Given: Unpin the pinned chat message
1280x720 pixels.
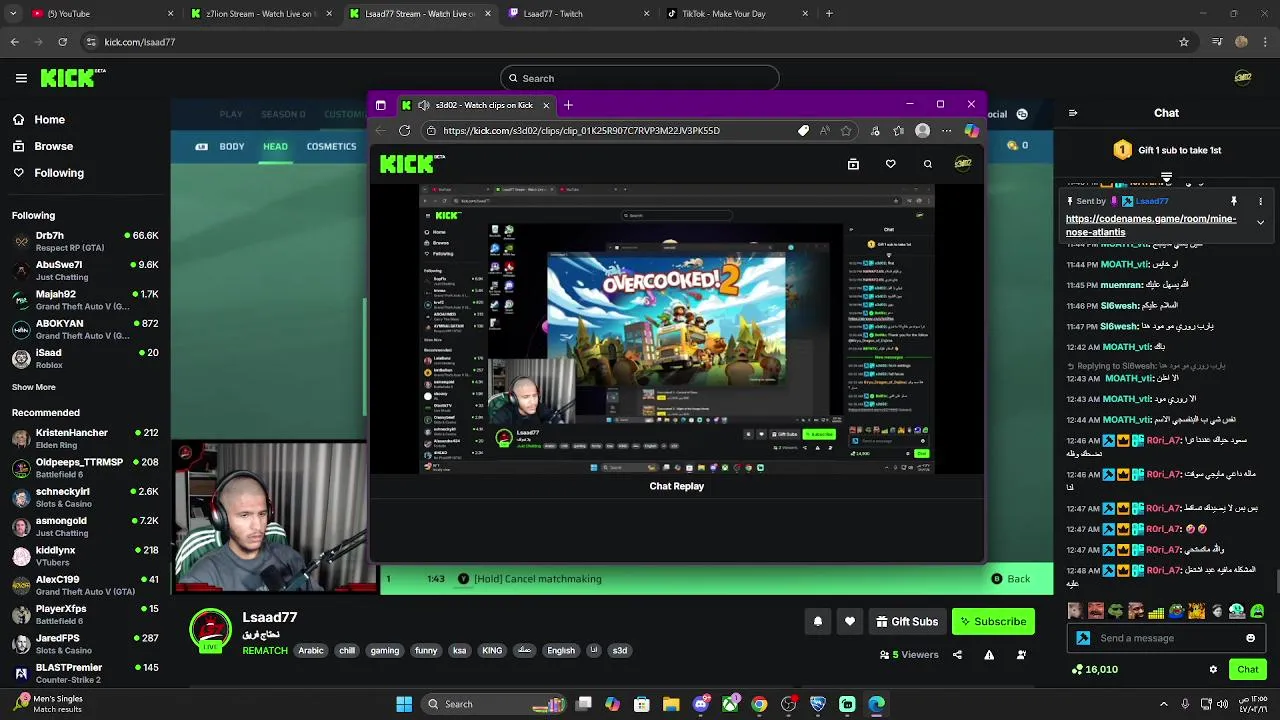Looking at the screenshot, I should pyautogui.click(x=1234, y=201).
